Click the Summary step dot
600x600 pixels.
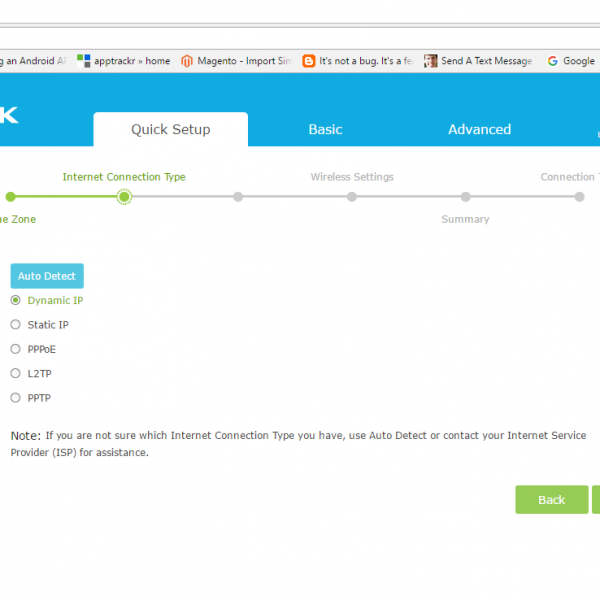(466, 197)
